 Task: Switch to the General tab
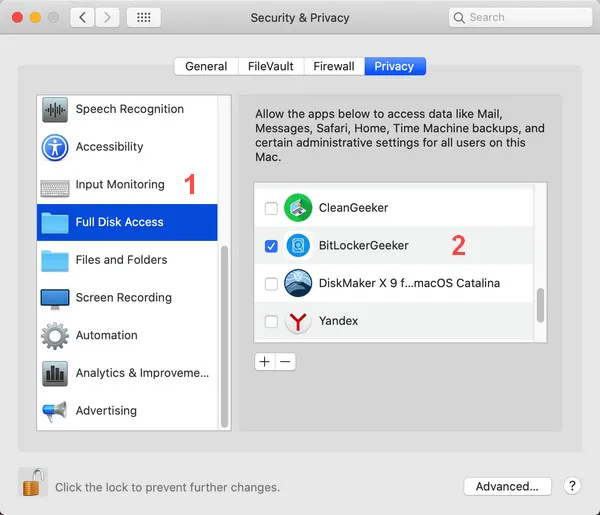(x=206, y=66)
